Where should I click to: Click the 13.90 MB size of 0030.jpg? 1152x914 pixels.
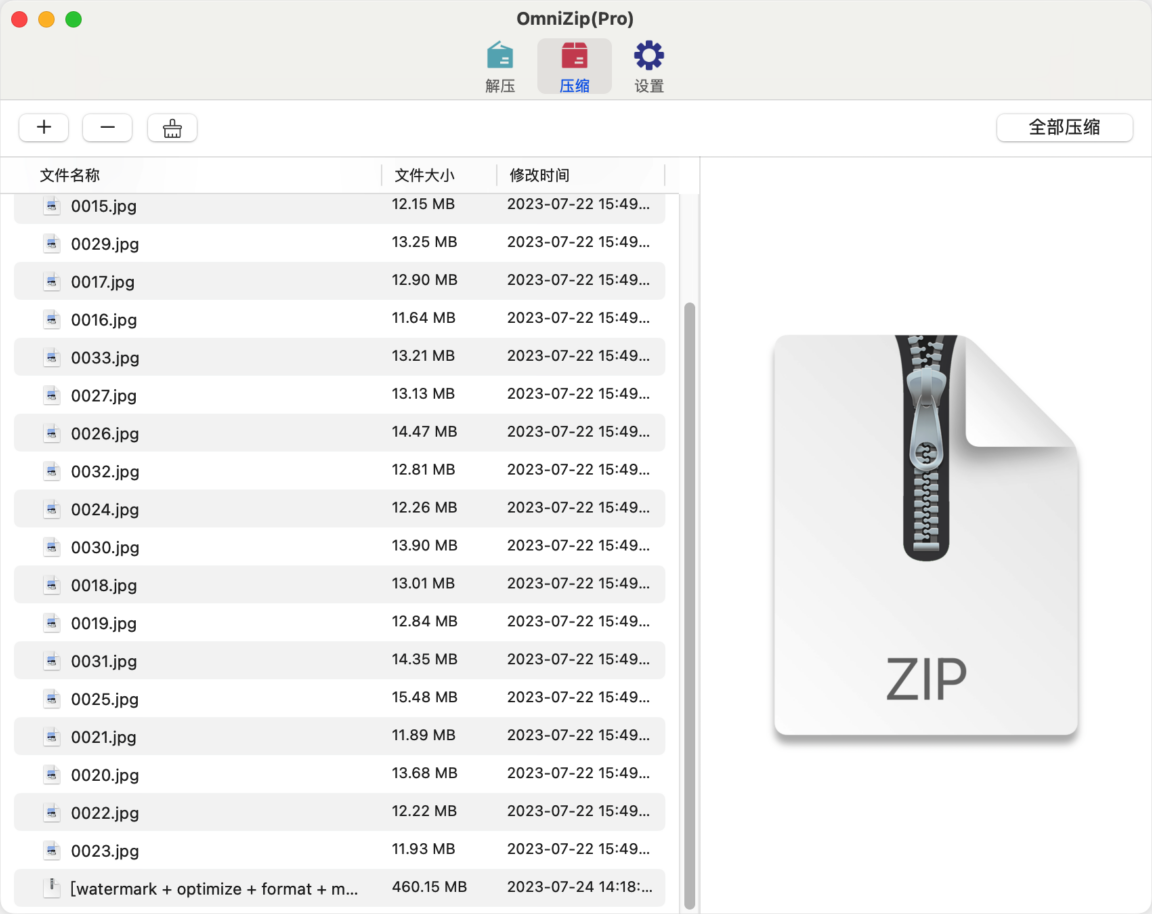[425, 545]
